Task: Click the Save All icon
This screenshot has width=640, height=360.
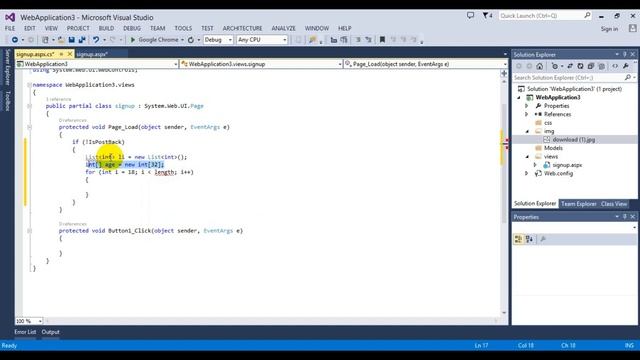Action: click(82, 40)
